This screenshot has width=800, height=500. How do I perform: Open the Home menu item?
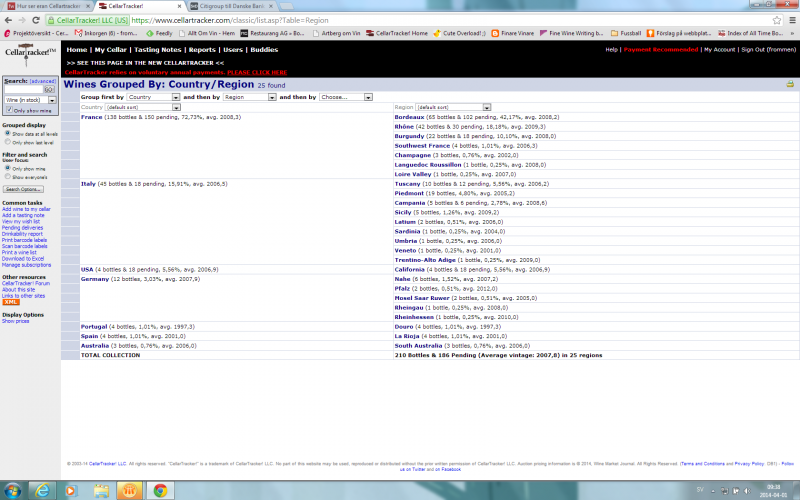coord(77,49)
